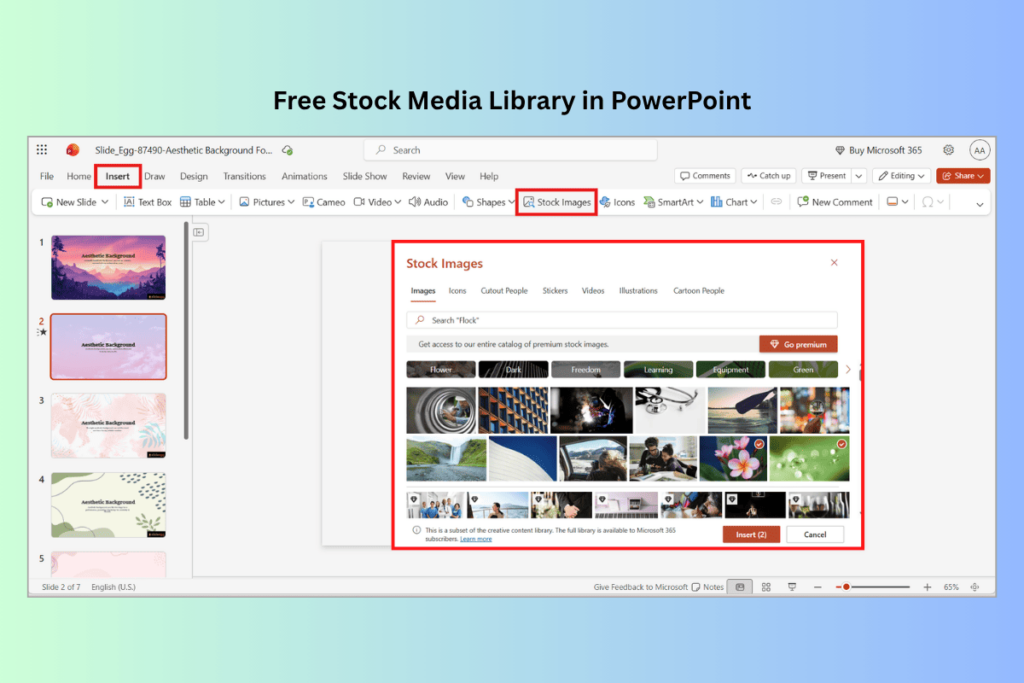
Task: Click the zoom in plus icon
Action: [x=927, y=587]
